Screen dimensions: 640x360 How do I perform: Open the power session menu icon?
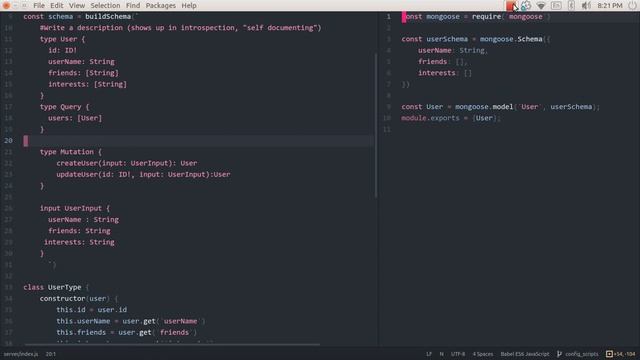(x=632, y=6)
